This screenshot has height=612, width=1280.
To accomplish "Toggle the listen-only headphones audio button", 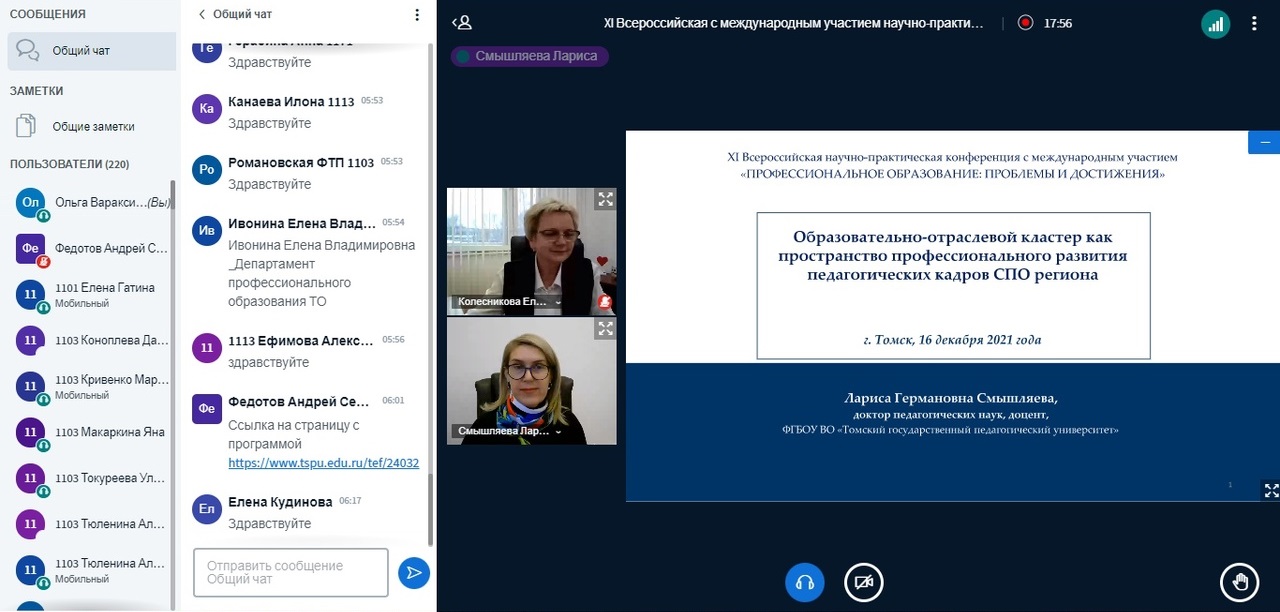I will pyautogui.click(x=805, y=581).
